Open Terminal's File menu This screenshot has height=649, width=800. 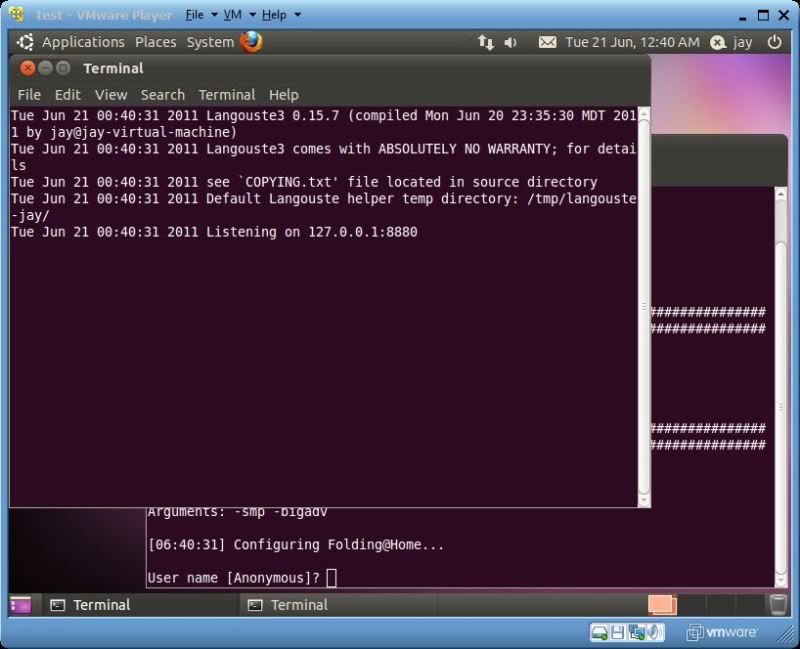(29, 95)
